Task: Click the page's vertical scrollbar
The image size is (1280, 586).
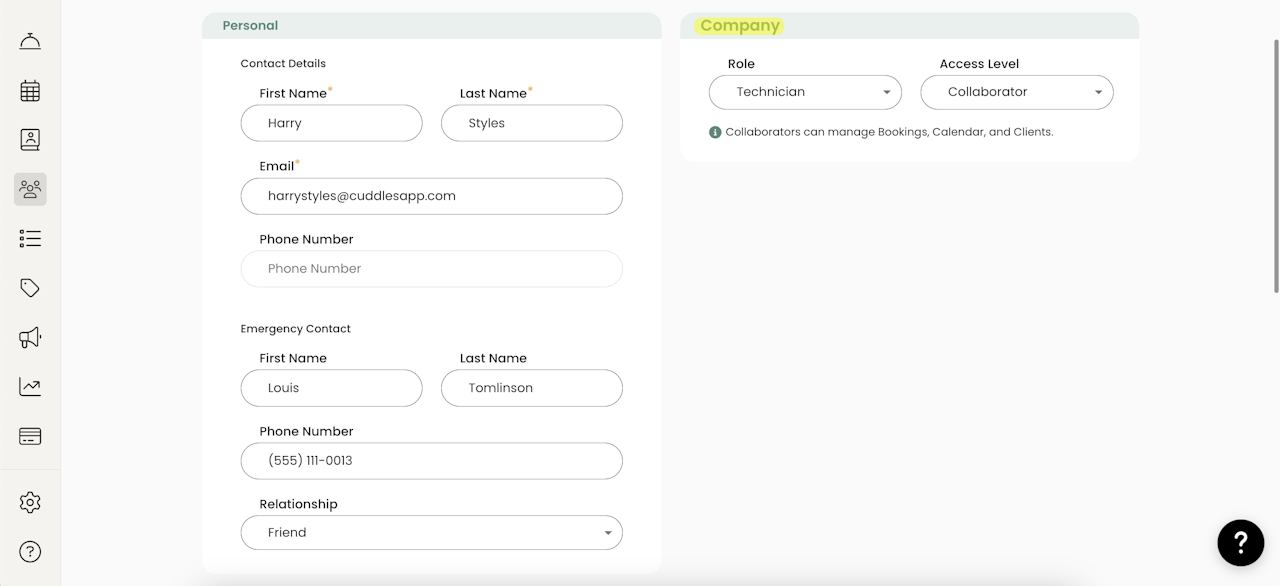Action: (x=1275, y=166)
